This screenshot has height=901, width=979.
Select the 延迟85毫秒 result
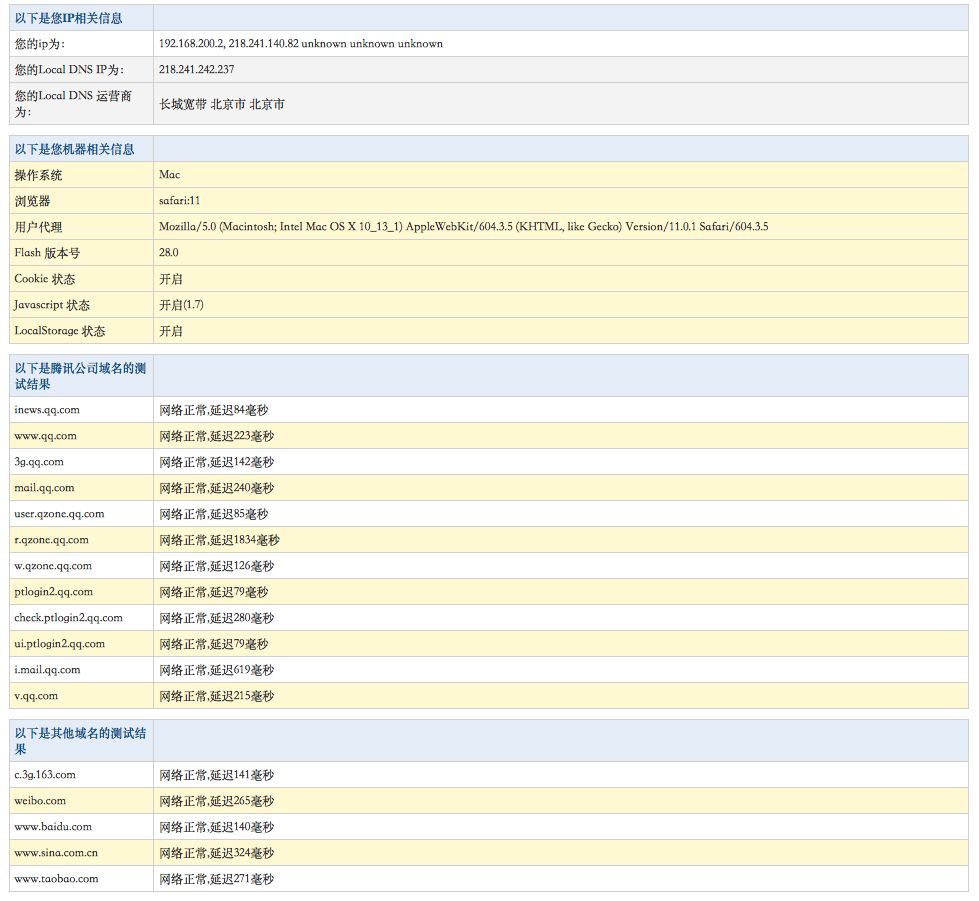tap(239, 514)
